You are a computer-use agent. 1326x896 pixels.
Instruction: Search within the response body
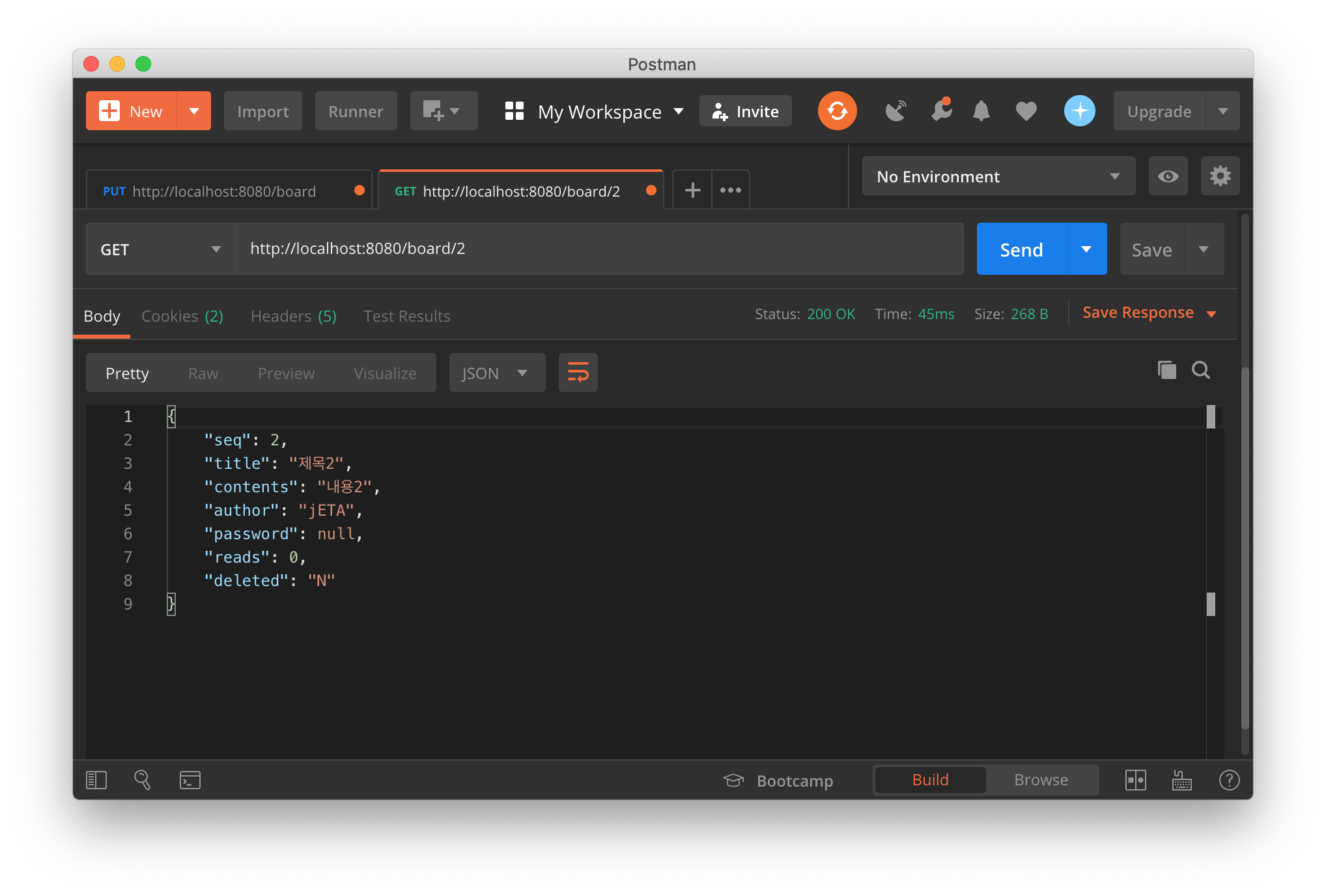pos(1200,371)
